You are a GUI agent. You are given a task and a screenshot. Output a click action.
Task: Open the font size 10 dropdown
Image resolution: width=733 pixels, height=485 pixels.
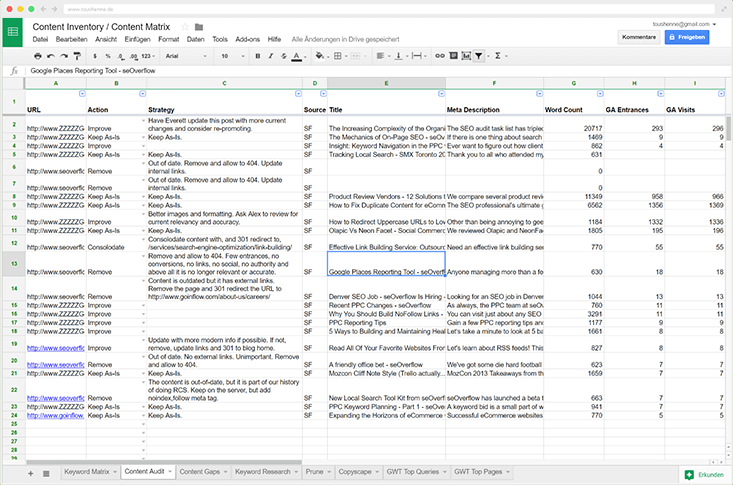tap(228, 56)
